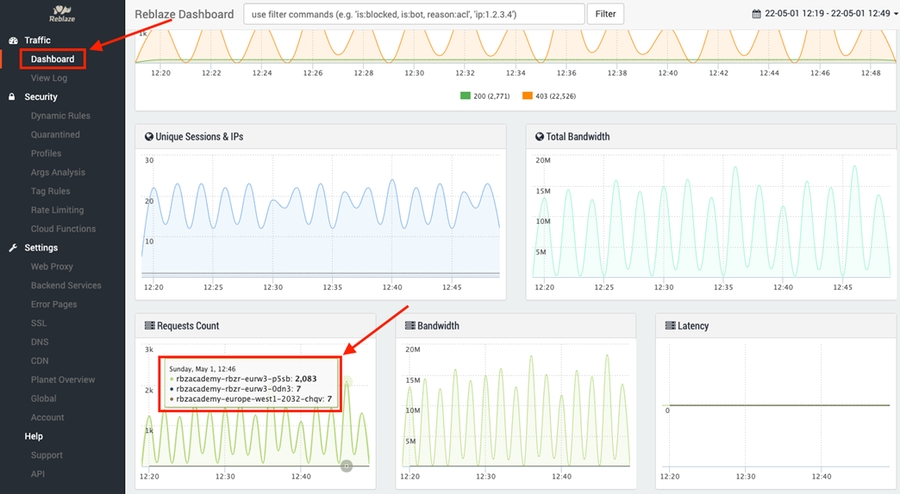Click globe icon in Total Bandwidth panel
This screenshot has width=900, height=494.
coord(539,136)
